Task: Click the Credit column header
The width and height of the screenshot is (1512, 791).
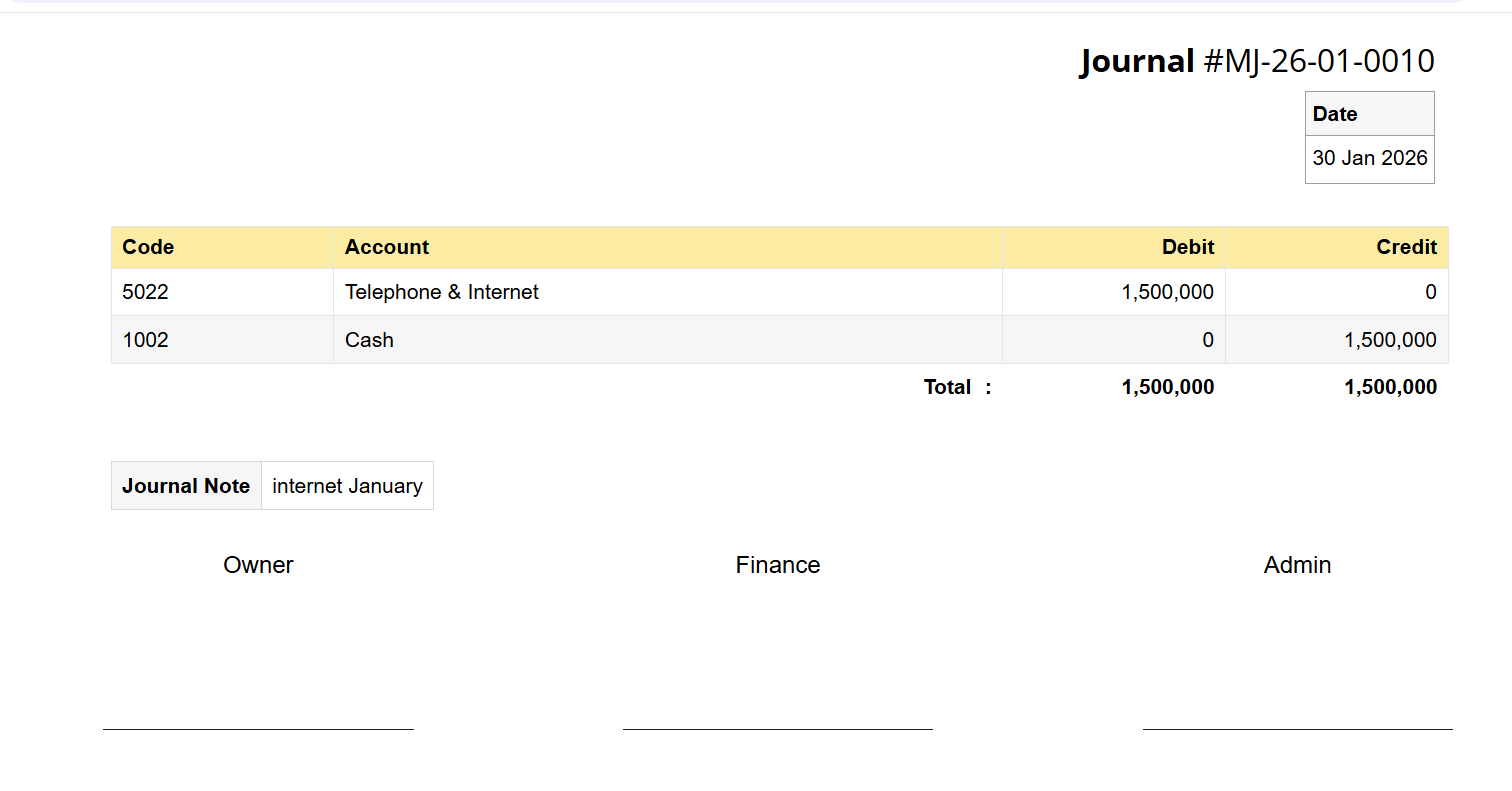Action: pyautogui.click(x=1406, y=247)
